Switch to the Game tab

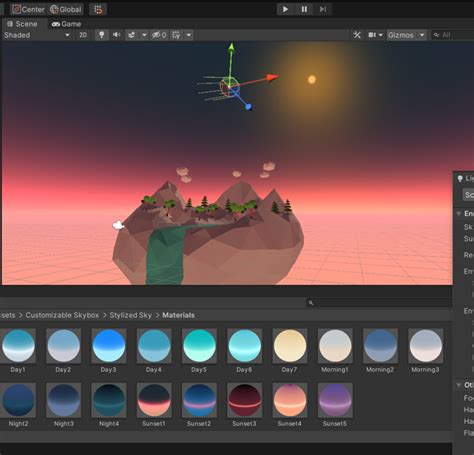coord(66,24)
